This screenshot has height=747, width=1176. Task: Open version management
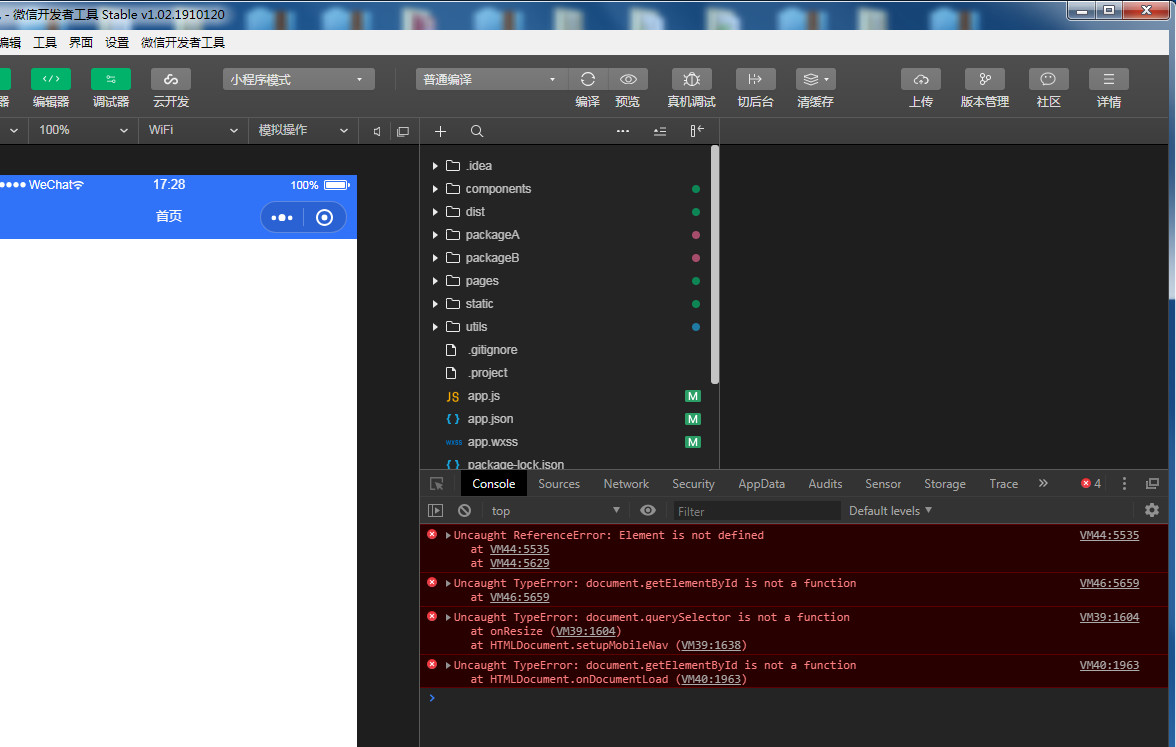(x=985, y=79)
